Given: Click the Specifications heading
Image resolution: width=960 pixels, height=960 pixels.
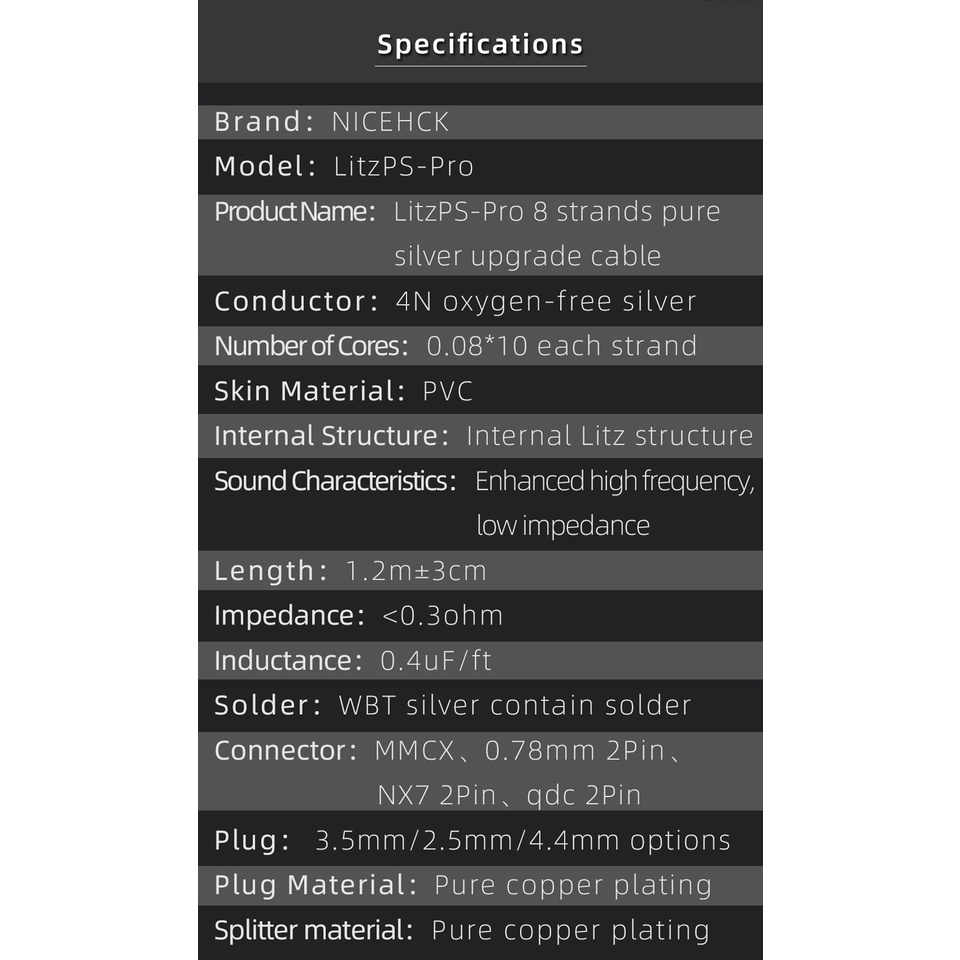Looking at the screenshot, I should [480, 45].
